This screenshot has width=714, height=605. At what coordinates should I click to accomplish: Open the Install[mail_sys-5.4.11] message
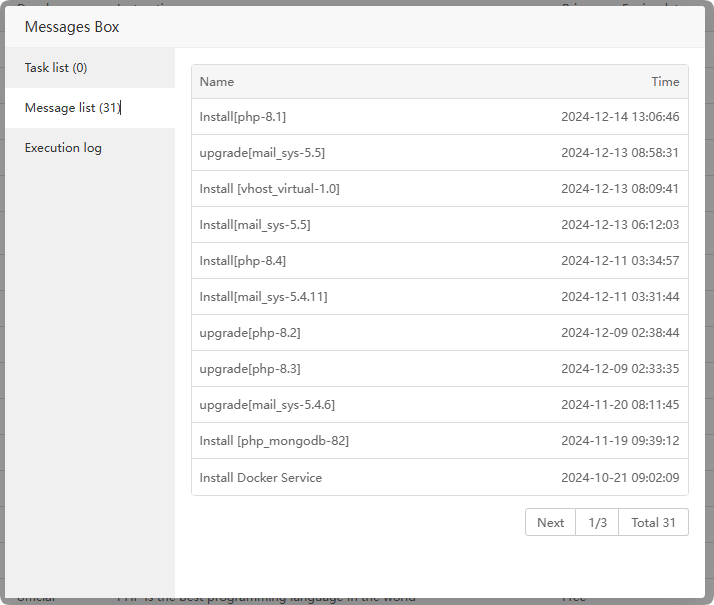(x=263, y=297)
